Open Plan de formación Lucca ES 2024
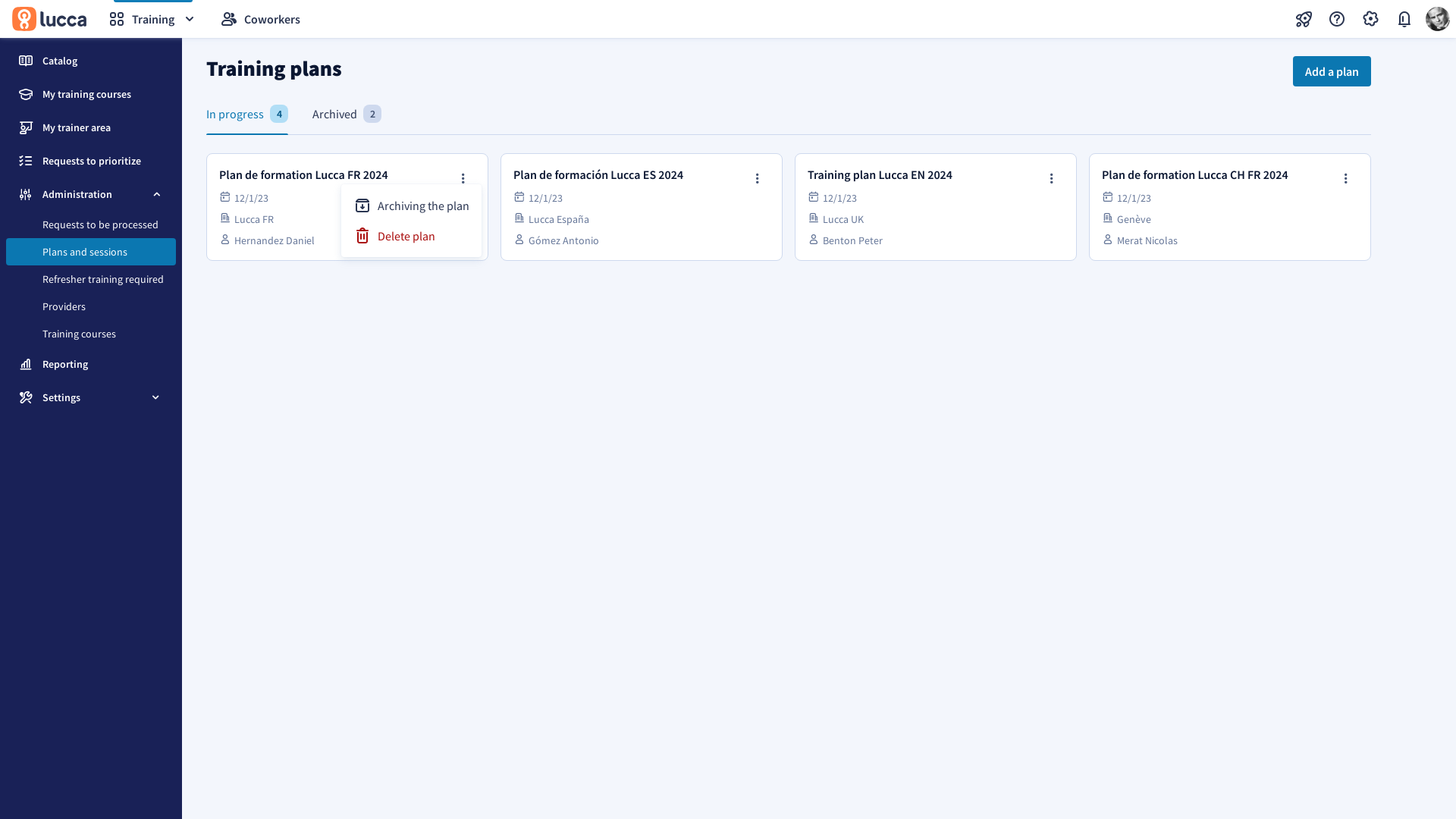1456x819 pixels. [598, 174]
